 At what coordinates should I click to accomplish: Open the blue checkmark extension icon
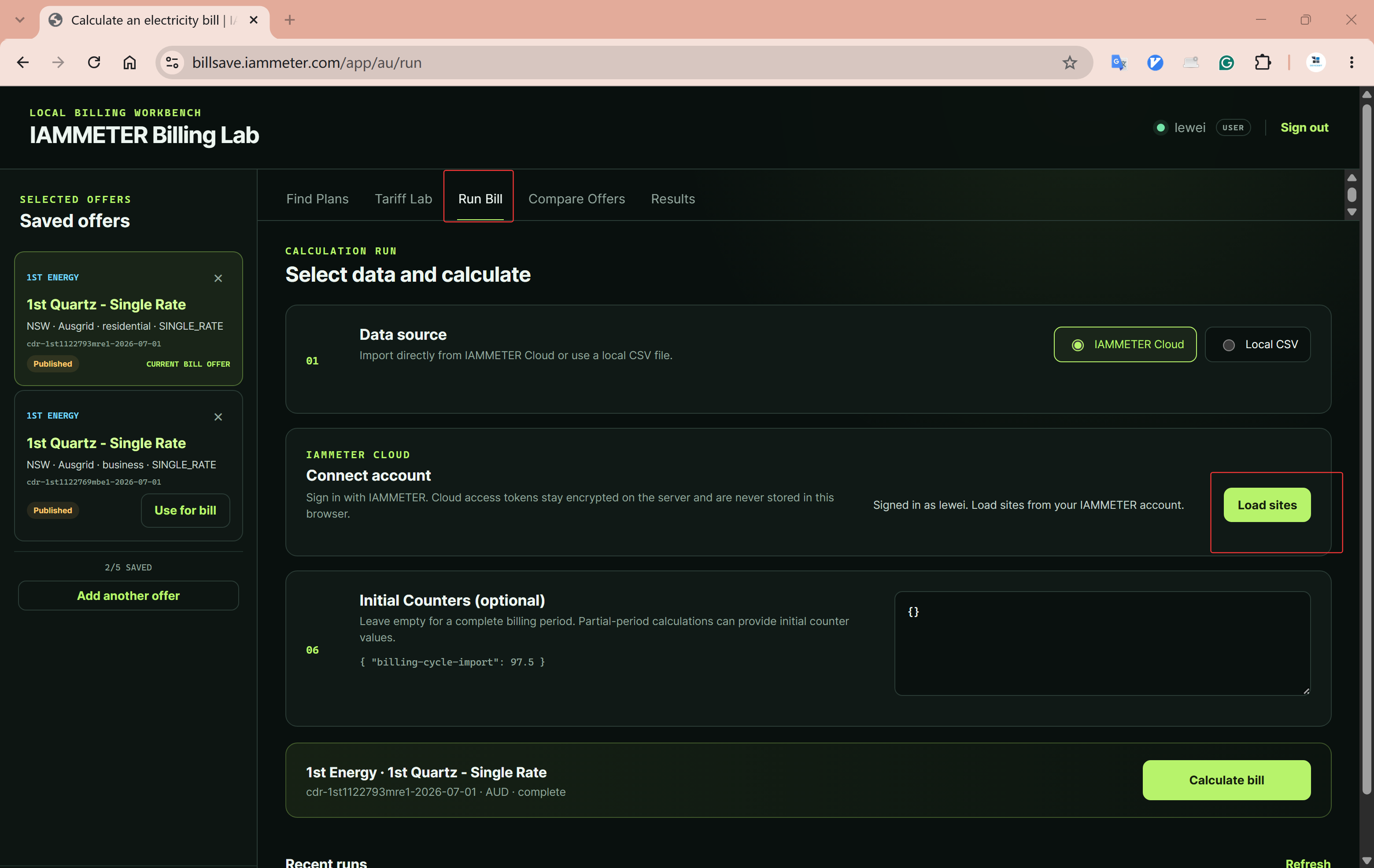tap(1155, 63)
